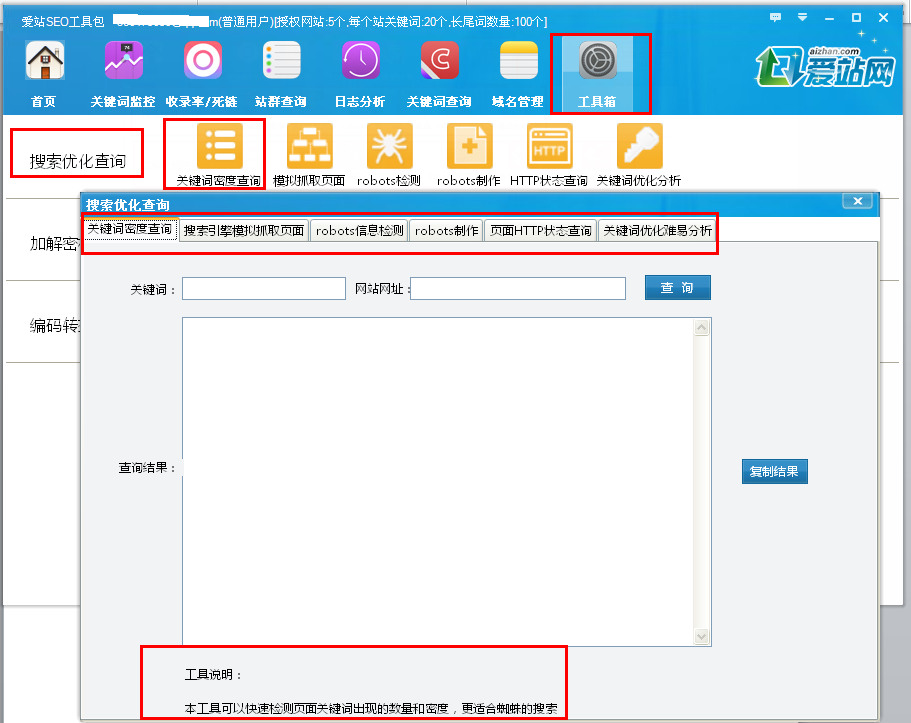Select the 收录率/死链 checker icon
This screenshot has width=911, height=723.
click(202, 60)
